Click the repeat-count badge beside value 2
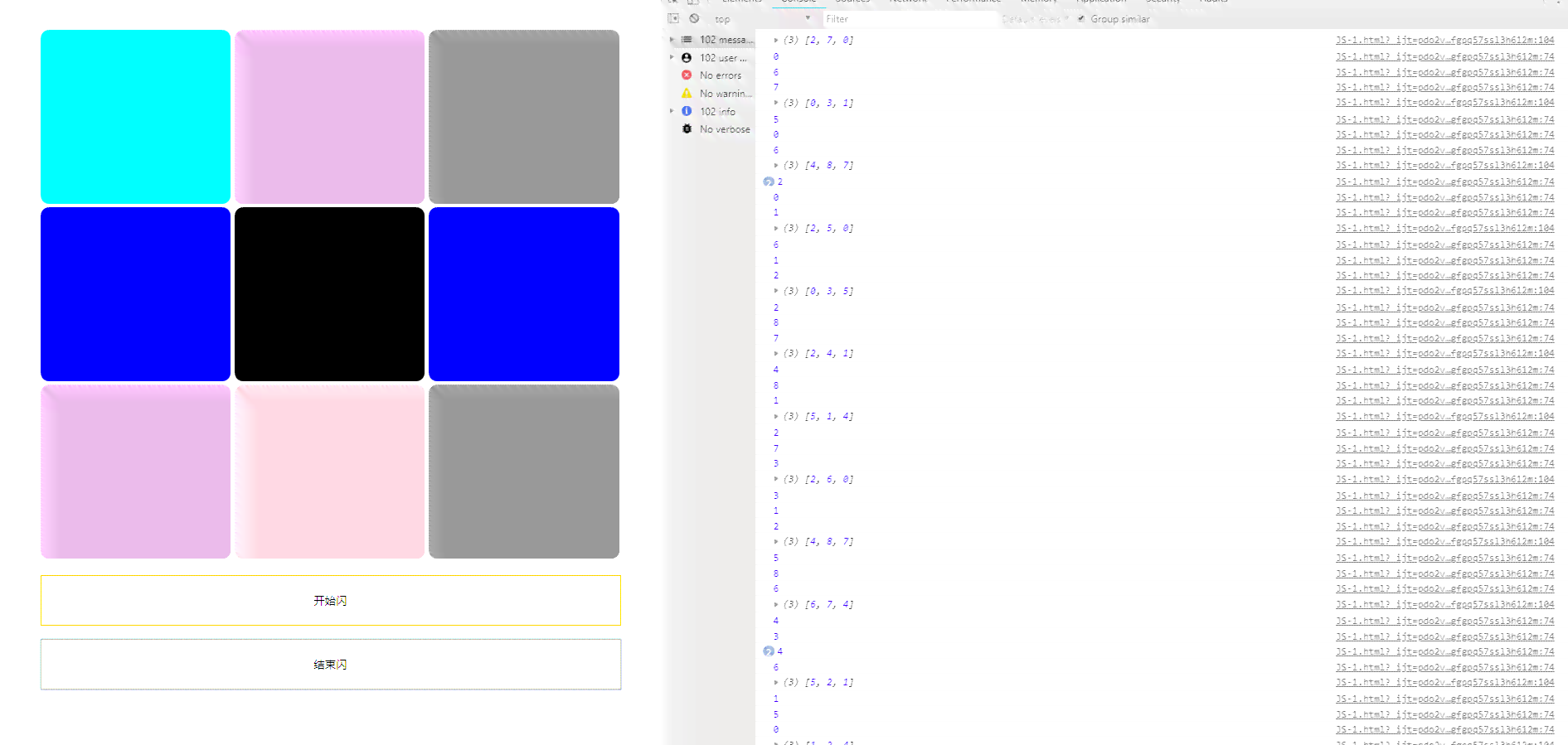The image size is (1568, 745). (769, 181)
